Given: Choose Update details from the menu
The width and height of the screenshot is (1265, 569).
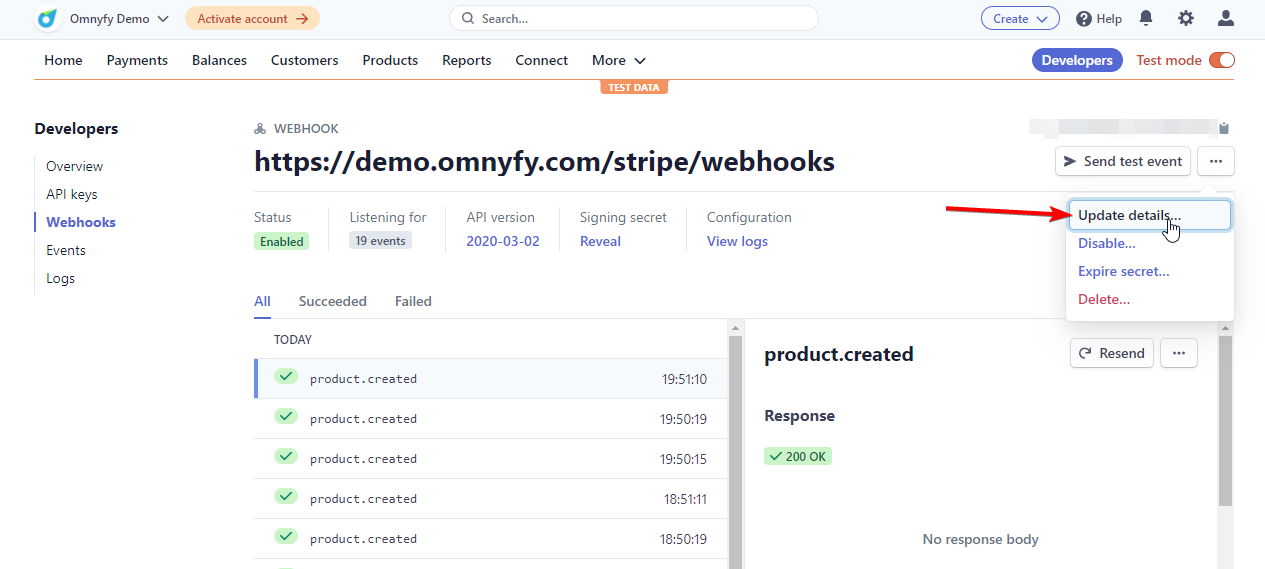Looking at the screenshot, I should (x=1150, y=215).
